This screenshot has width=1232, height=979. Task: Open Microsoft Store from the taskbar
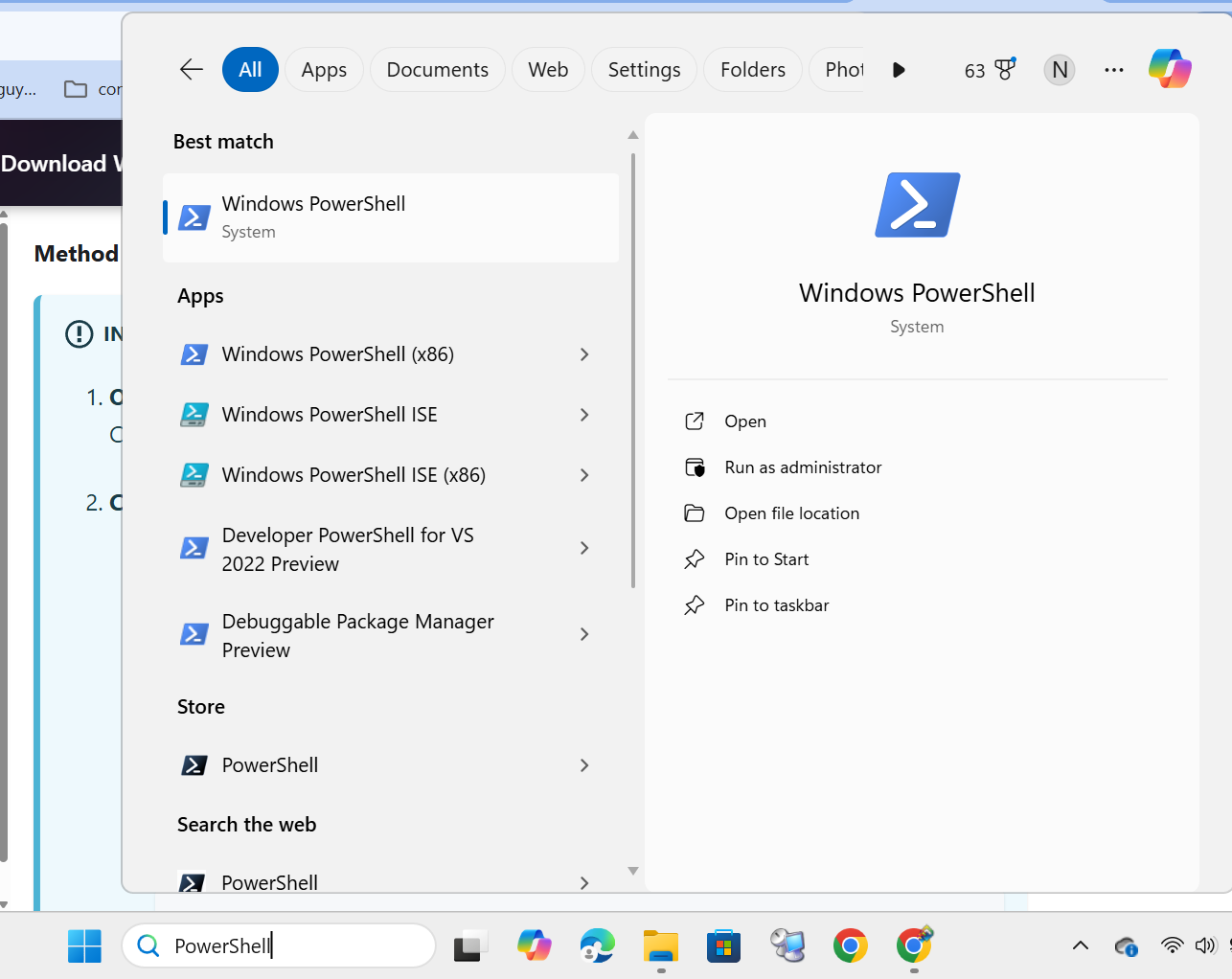coord(723,946)
